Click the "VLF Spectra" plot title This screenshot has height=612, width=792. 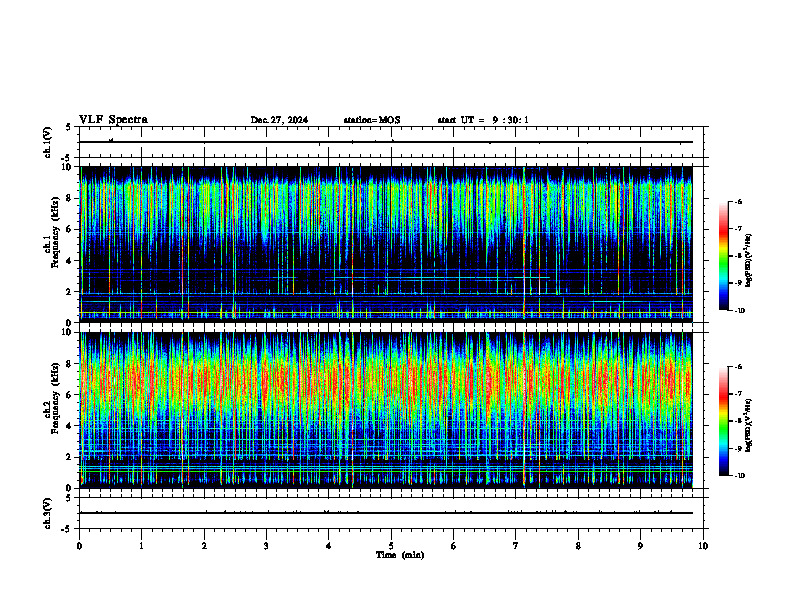tap(113, 120)
